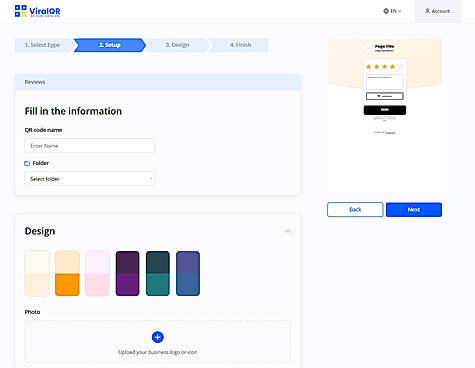Screen dimensions: 475x368
Task: Collapse the Design section chevron
Action: (288, 231)
